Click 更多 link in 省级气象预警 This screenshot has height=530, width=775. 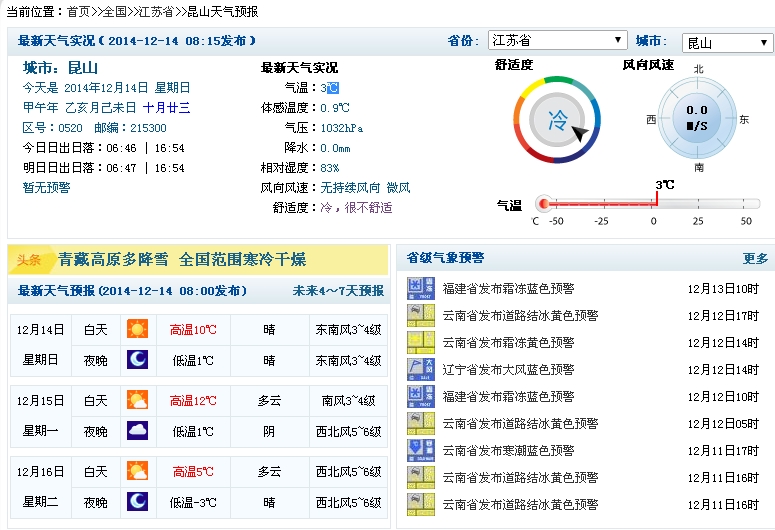pos(755,258)
